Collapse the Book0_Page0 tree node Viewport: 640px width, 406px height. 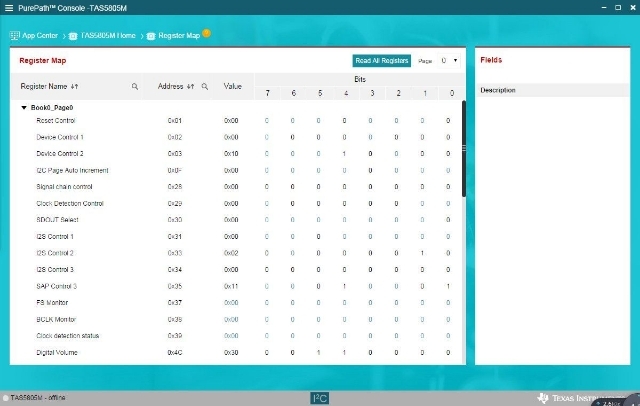click(24, 108)
